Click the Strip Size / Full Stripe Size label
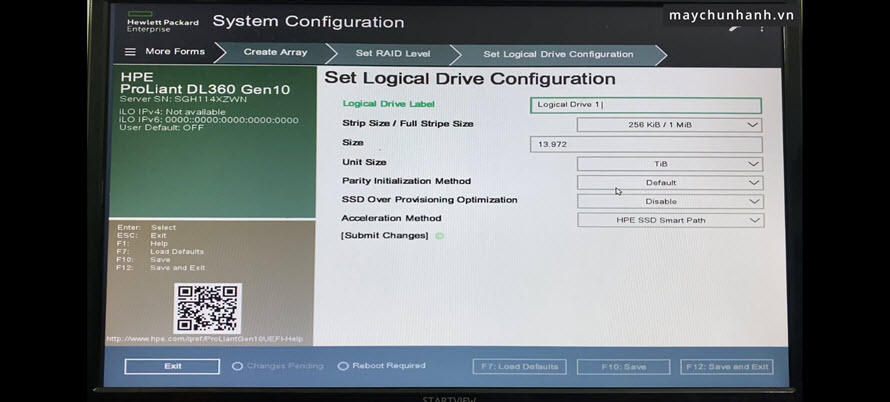The width and height of the screenshot is (890, 402). 408,123
